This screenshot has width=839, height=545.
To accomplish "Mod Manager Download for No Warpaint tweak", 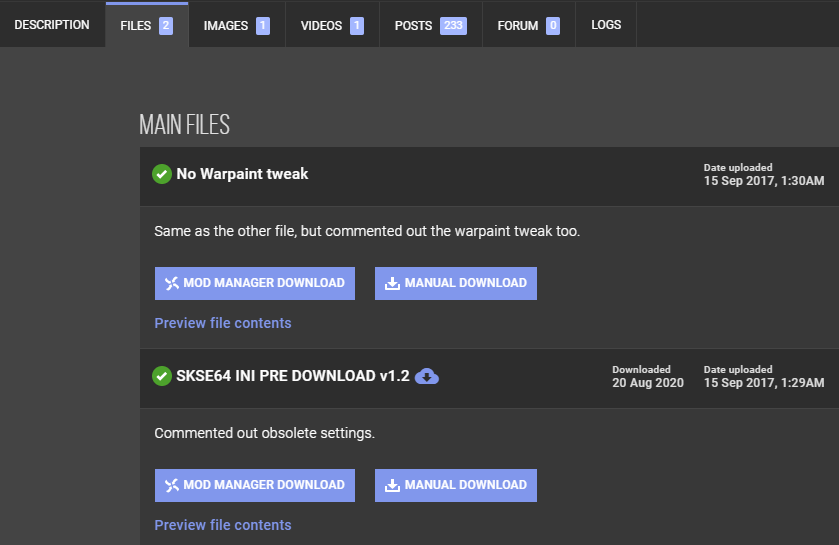I will click(x=255, y=283).
